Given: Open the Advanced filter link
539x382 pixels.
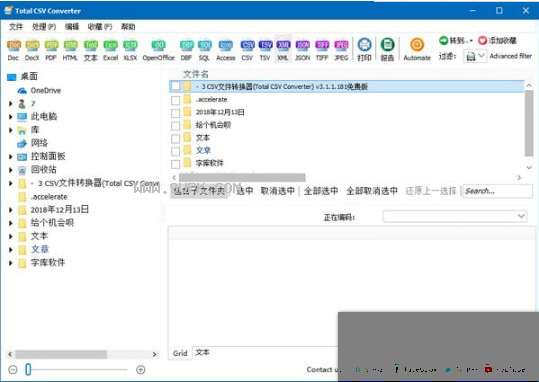Looking at the screenshot, I should point(510,56).
